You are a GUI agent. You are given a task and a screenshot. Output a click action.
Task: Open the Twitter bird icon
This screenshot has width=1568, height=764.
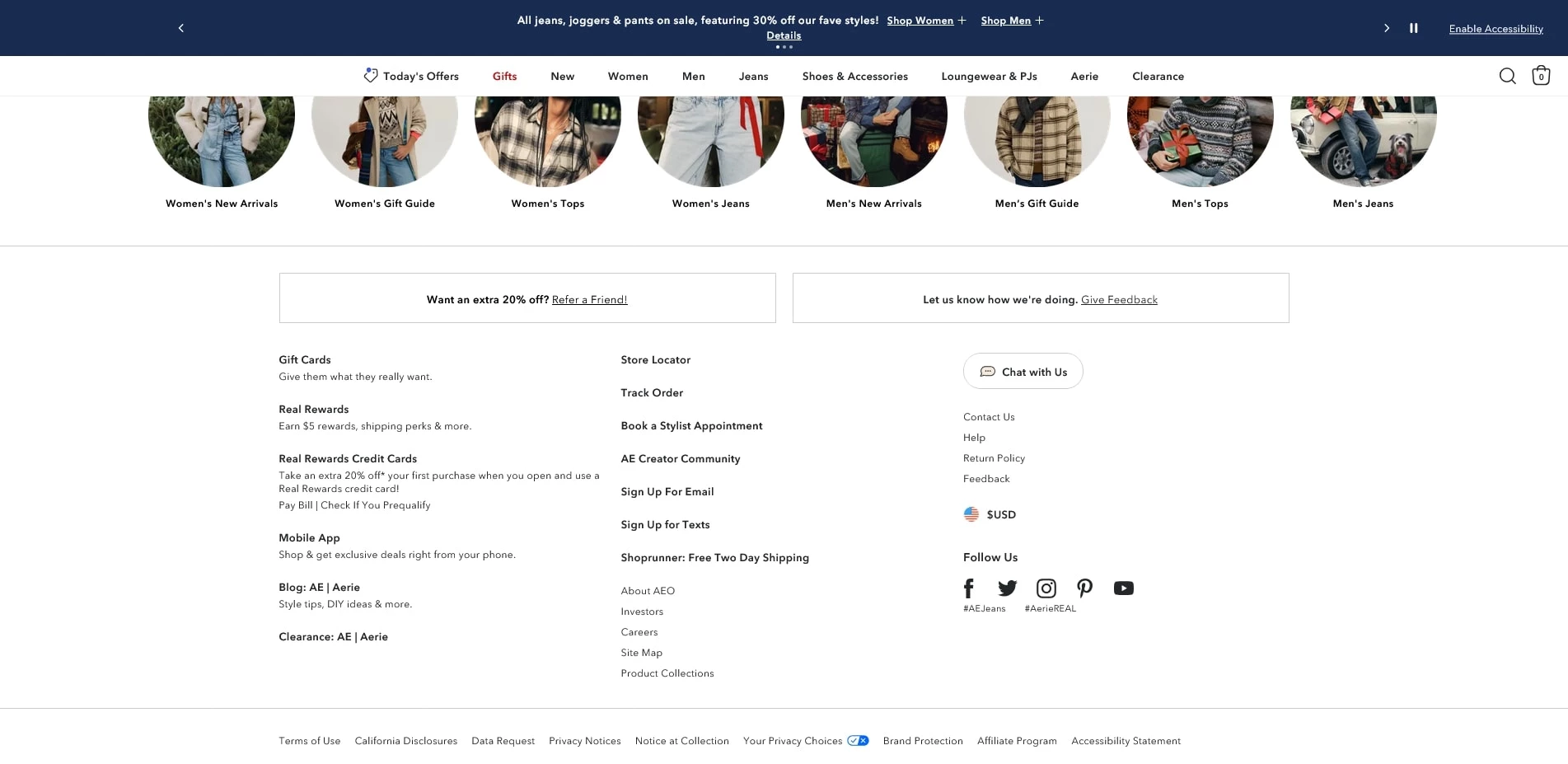pyautogui.click(x=1007, y=588)
